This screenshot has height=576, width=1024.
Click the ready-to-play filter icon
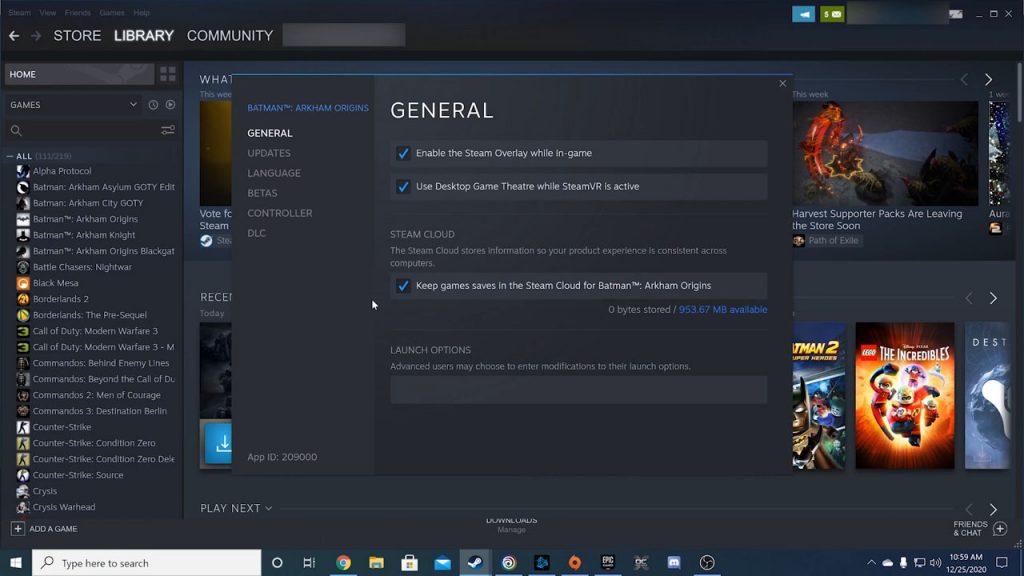pos(170,104)
